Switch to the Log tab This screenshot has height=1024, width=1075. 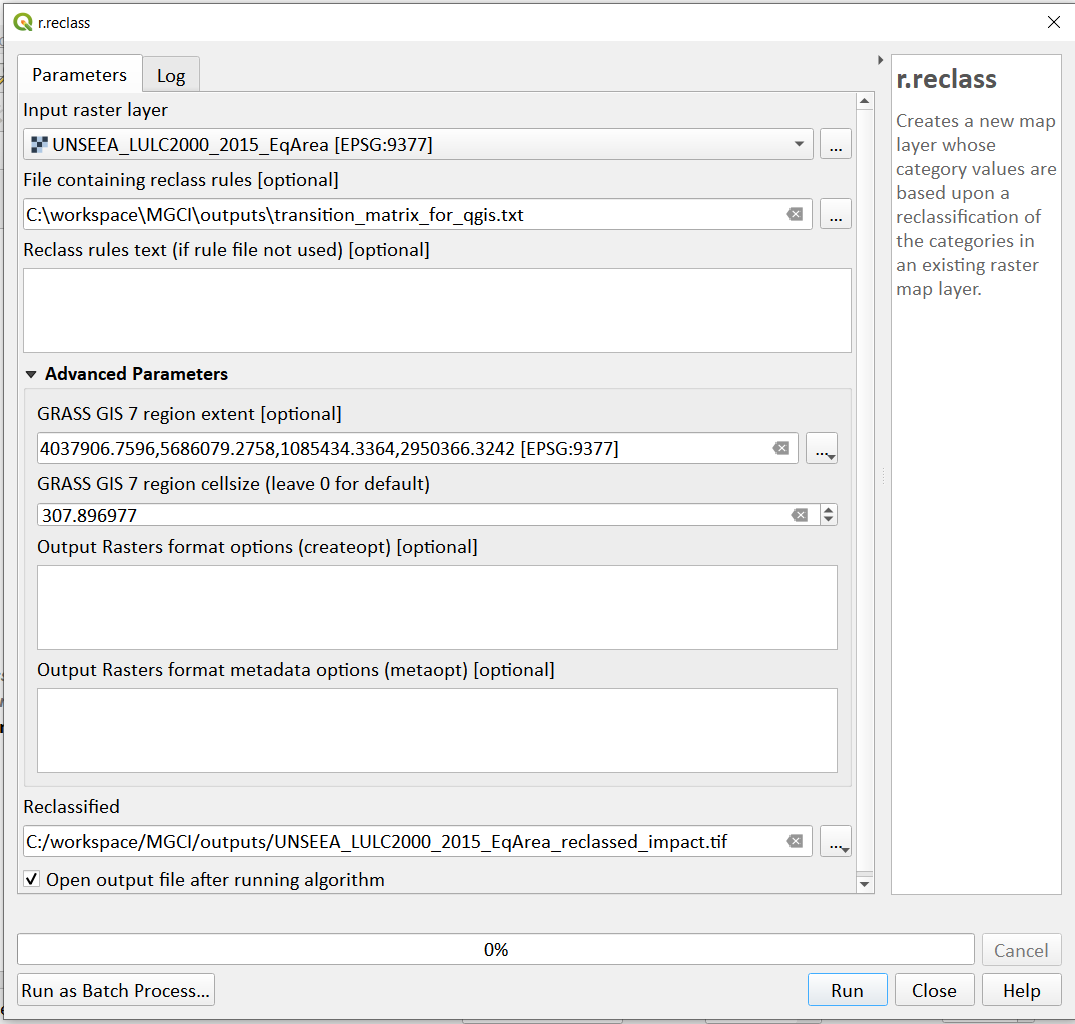click(171, 75)
